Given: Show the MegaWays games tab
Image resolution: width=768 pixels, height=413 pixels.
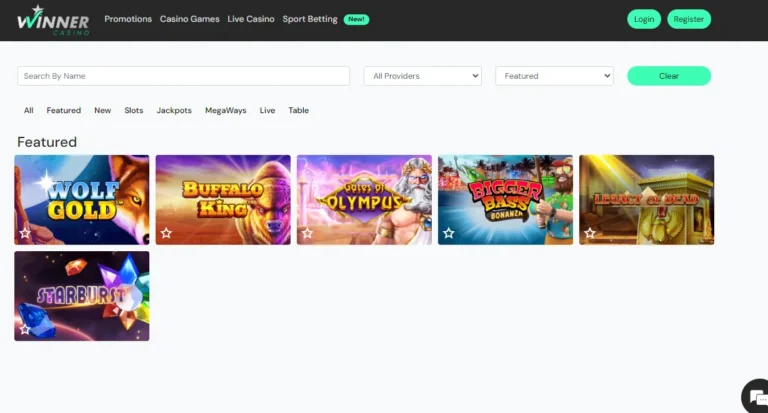Looking at the screenshot, I should [x=225, y=111].
